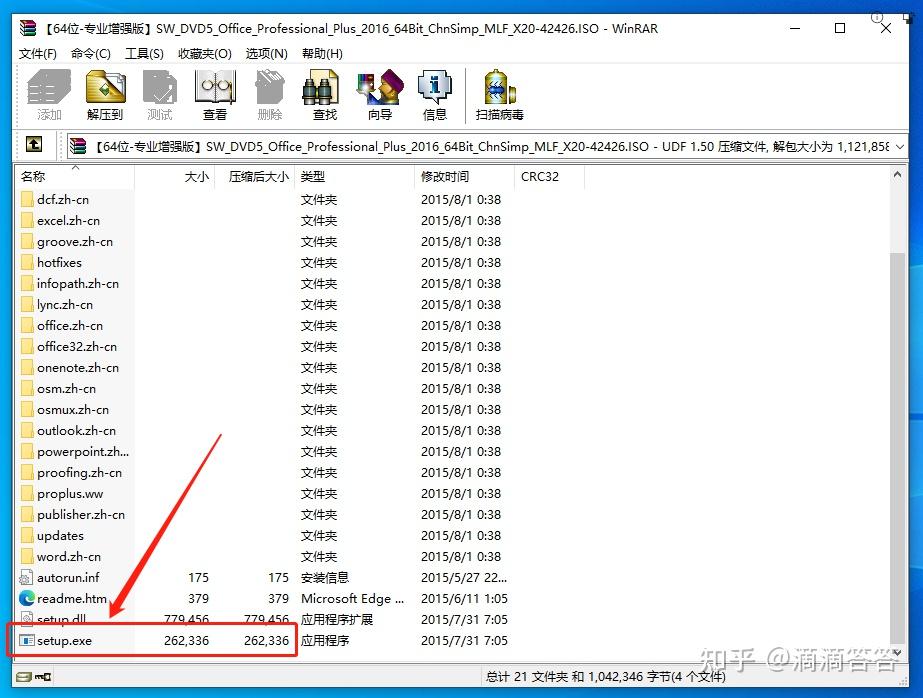This screenshot has height=698, width=923.
Task: Open the 查看 (View) toolbar icon
Action: coord(215,95)
